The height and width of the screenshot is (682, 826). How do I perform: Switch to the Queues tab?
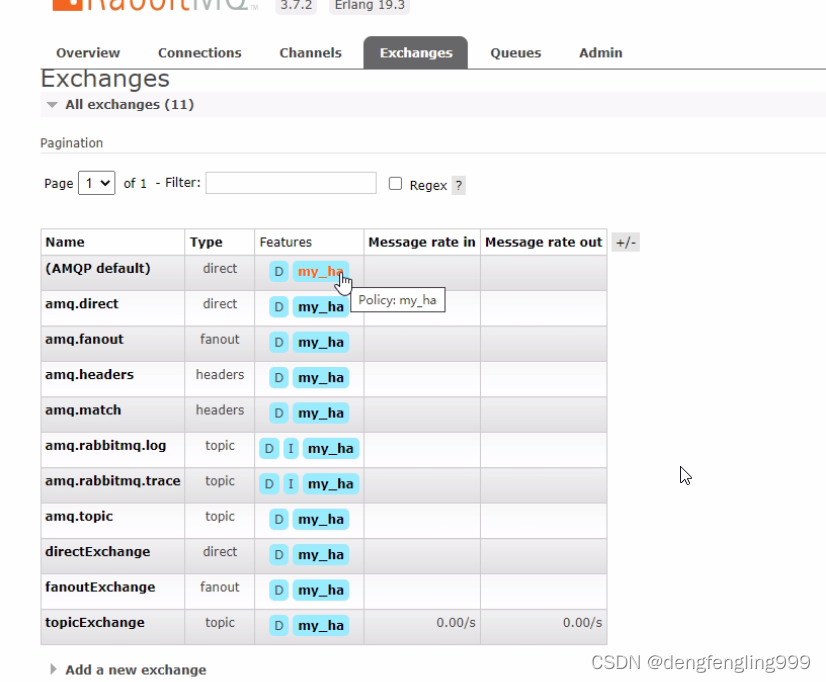tap(515, 53)
